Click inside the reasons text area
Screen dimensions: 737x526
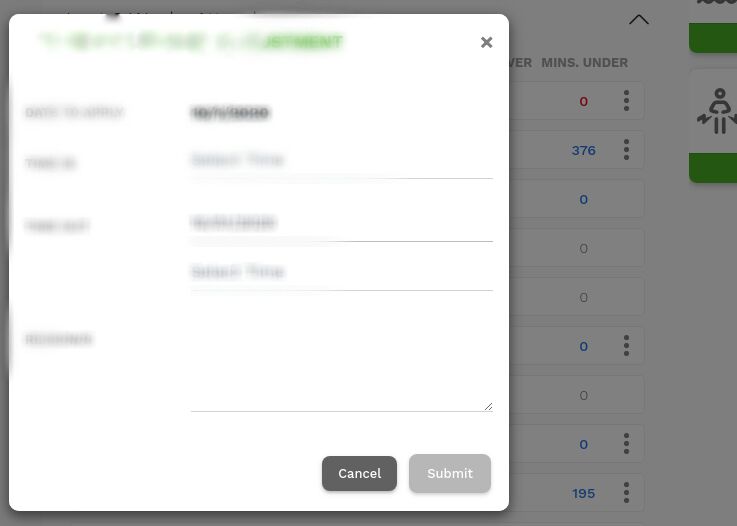[x=341, y=355]
